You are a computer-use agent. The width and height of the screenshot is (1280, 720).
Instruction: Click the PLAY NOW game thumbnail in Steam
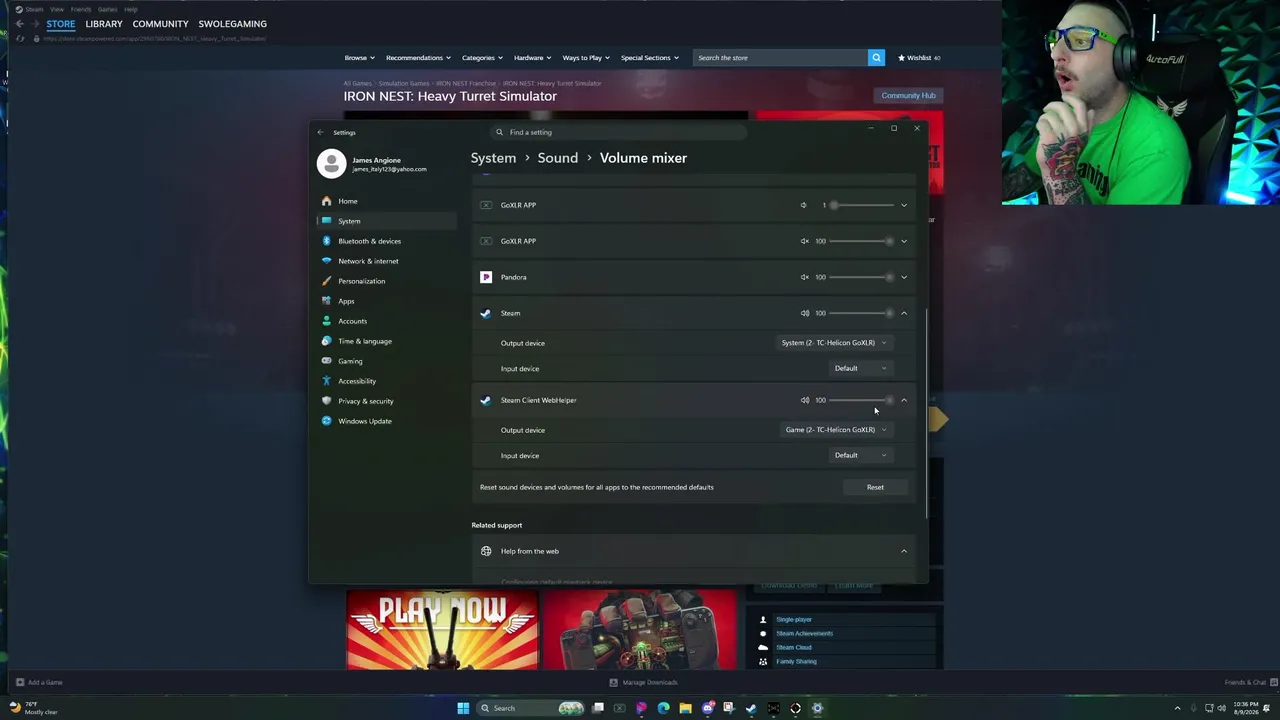(442, 629)
